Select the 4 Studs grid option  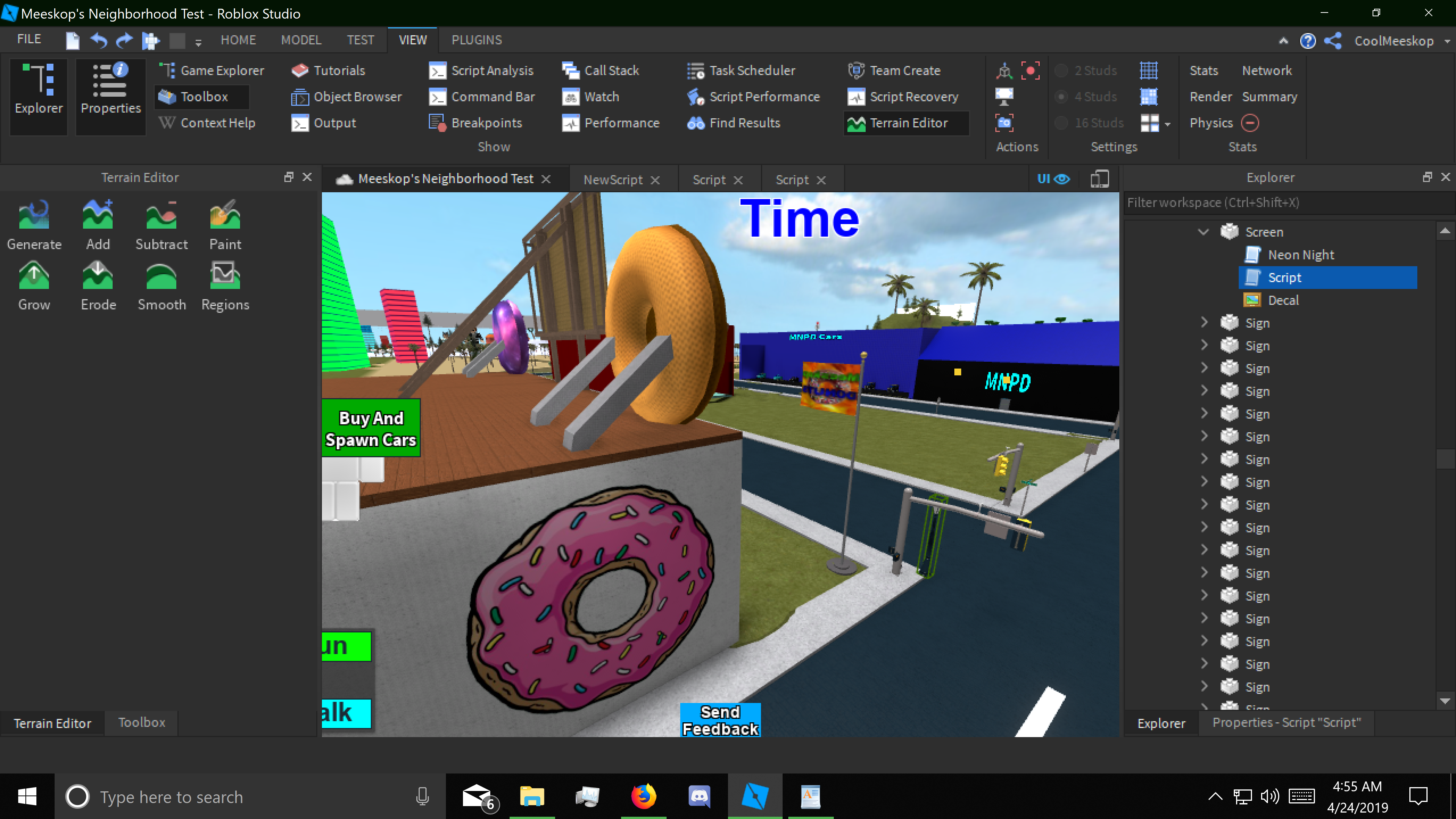(1062, 96)
